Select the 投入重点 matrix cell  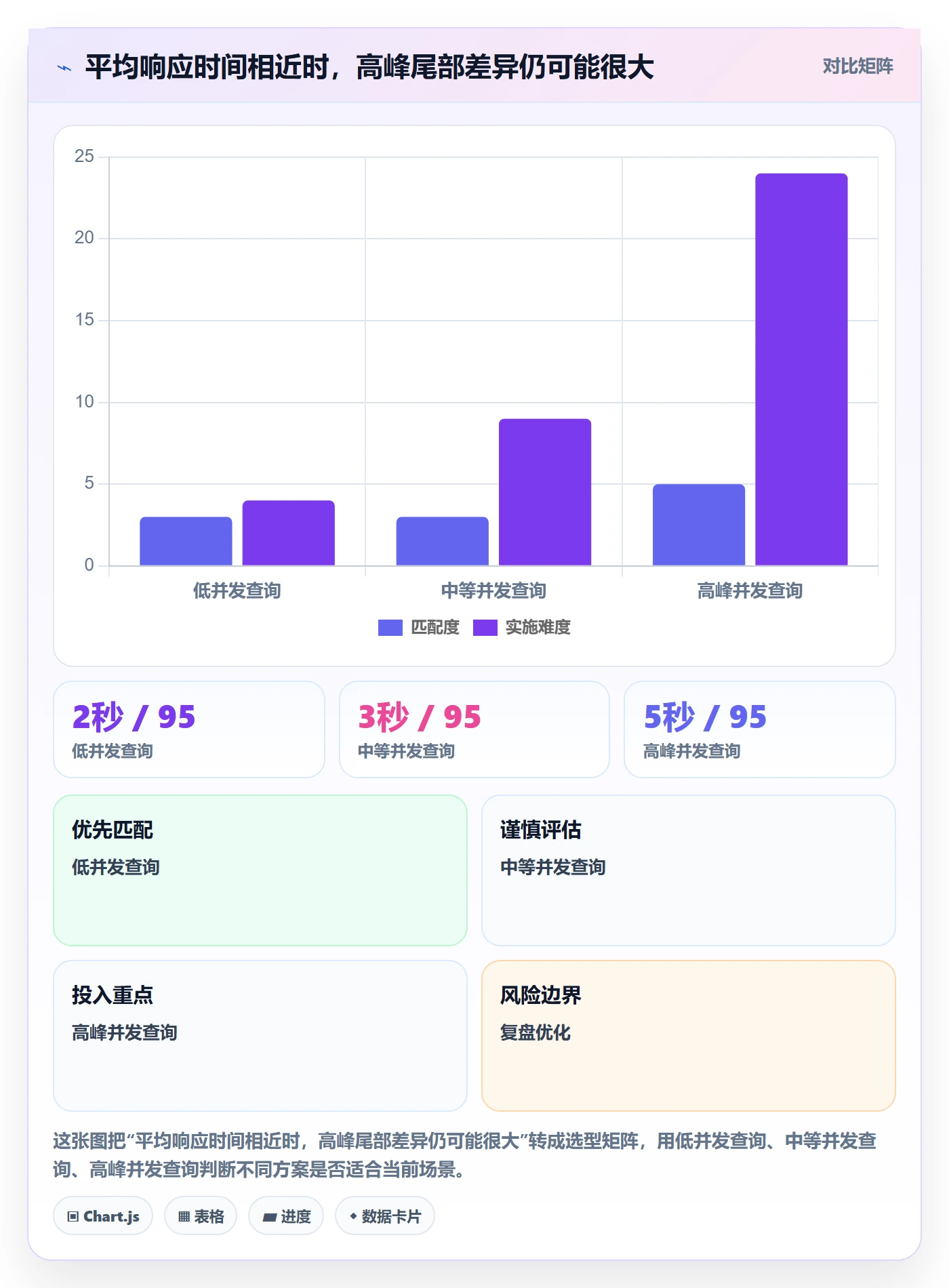click(x=260, y=1036)
